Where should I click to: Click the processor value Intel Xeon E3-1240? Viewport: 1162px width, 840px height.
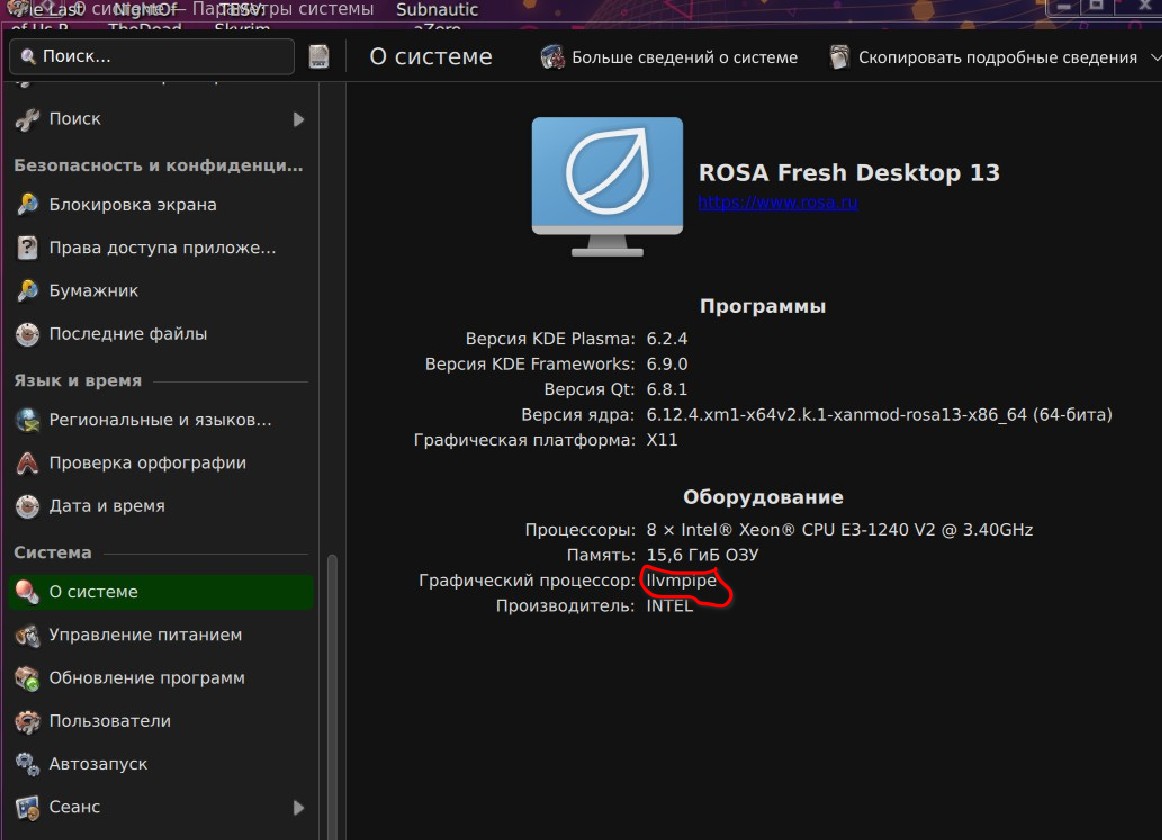(x=840, y=530)
